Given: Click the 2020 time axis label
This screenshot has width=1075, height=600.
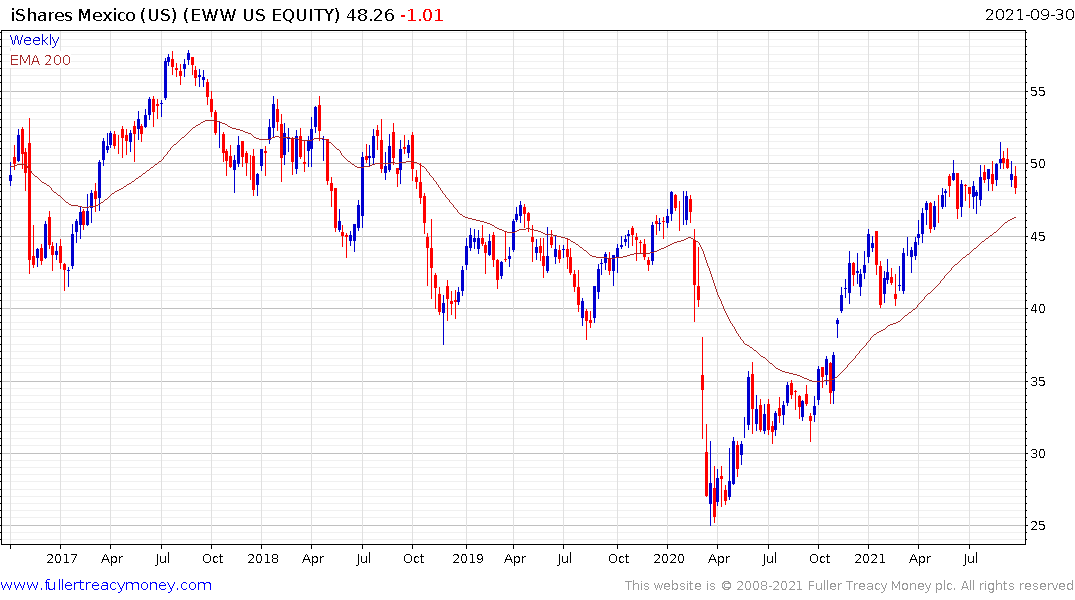Looking at the screenshot, I should click(668, 558).
